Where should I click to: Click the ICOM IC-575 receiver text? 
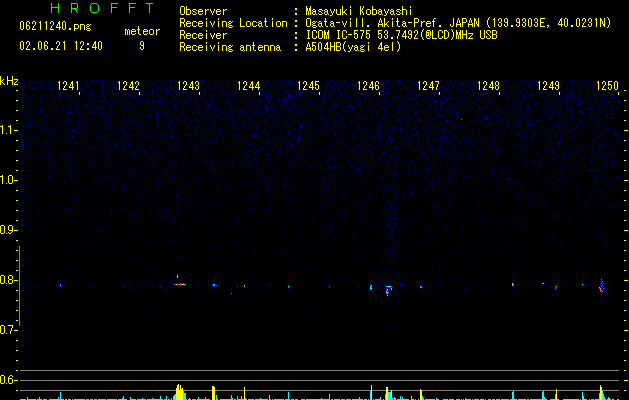401,35
